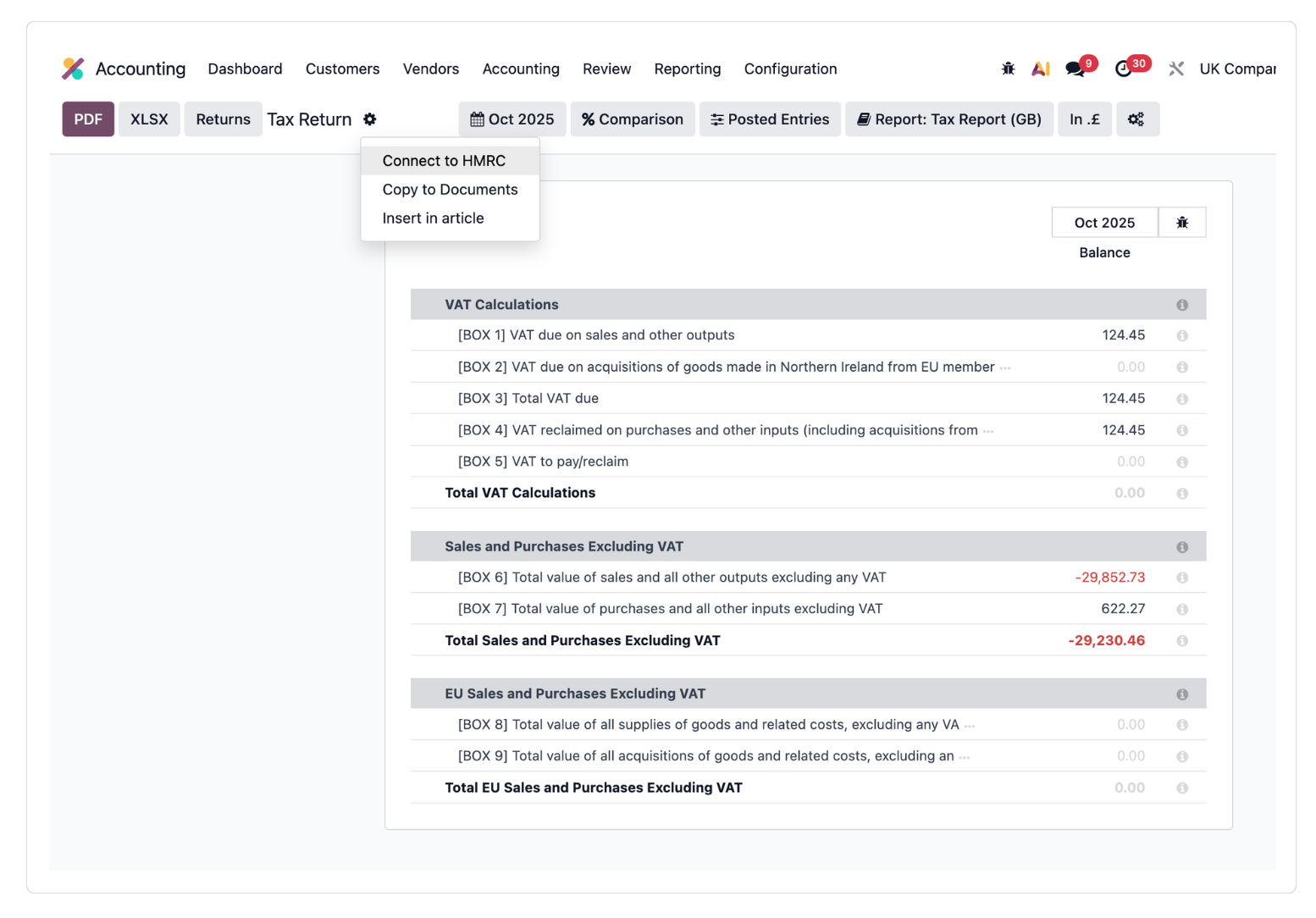Click the XLSX export button
Viewport: 1316px width, 918px height.
tap(149, 119)
